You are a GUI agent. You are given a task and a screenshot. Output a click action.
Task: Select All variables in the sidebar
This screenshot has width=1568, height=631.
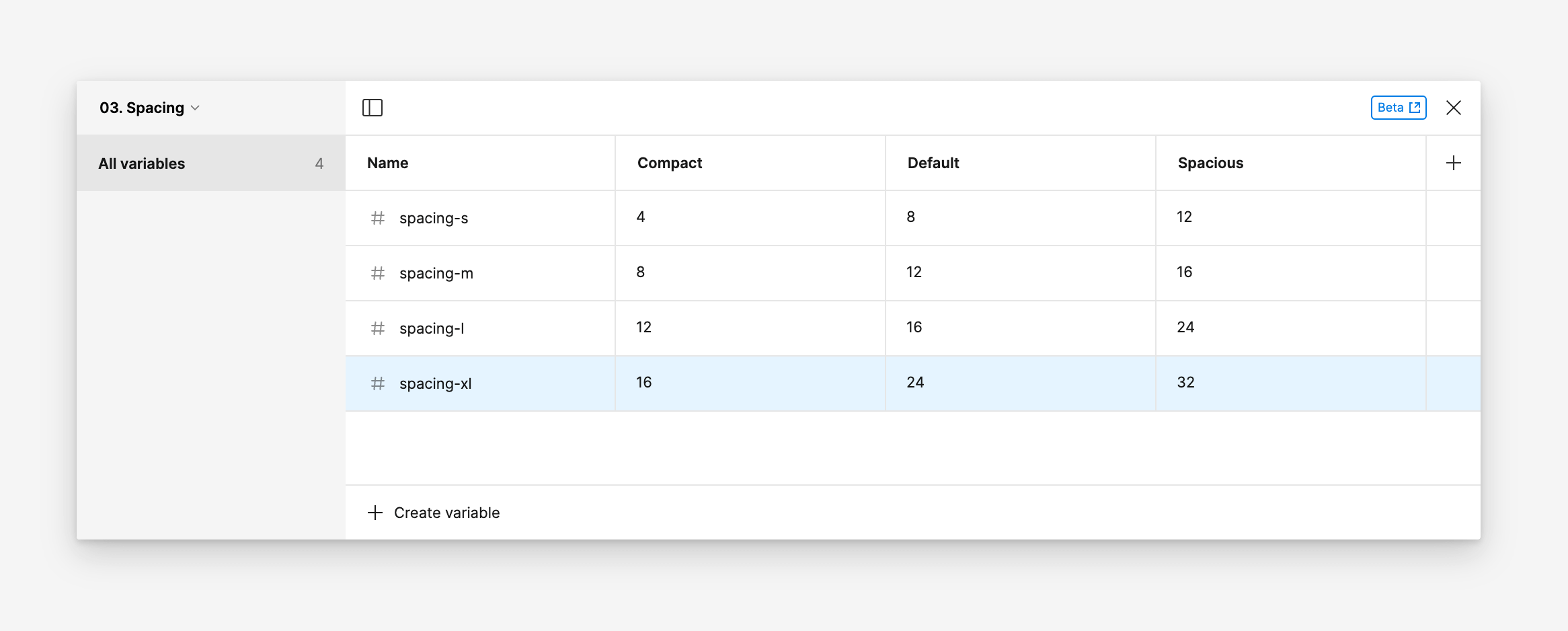tap(211, 163)
